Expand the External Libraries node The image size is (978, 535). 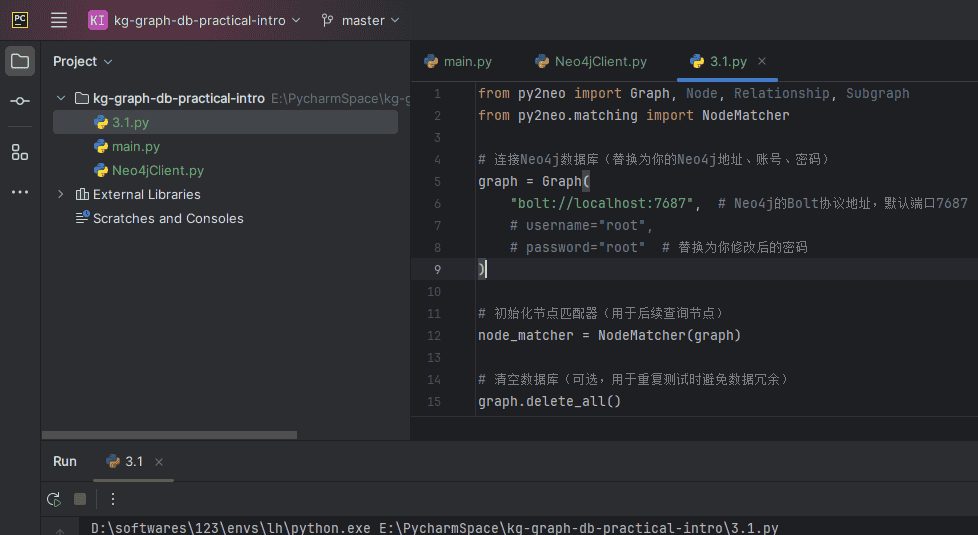point(61,194)
